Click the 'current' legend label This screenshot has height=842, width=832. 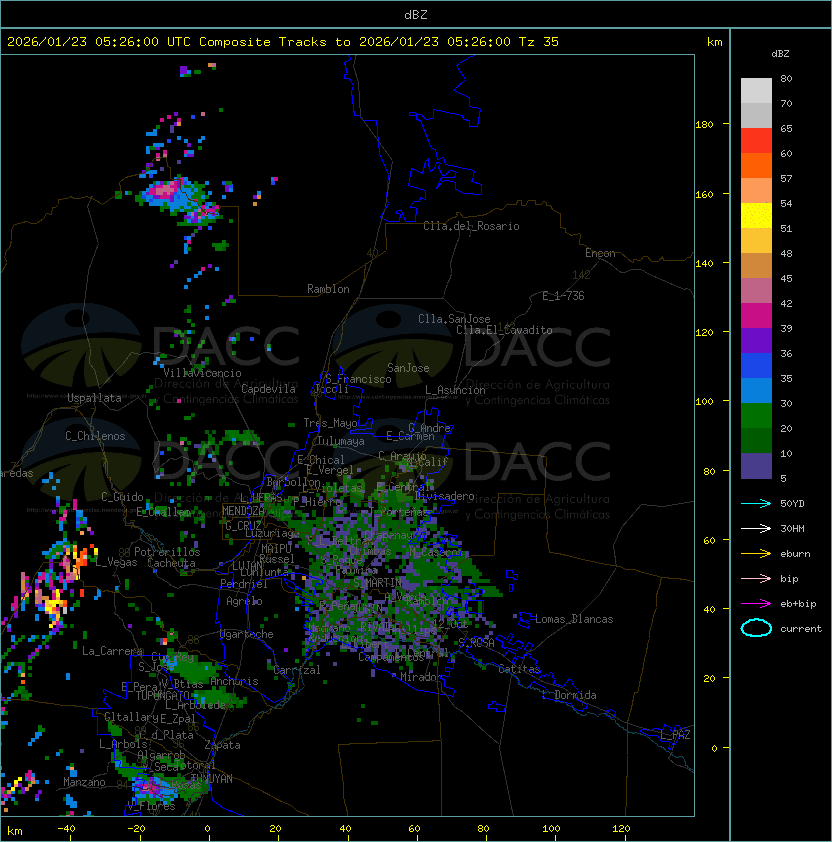[801, 629]
